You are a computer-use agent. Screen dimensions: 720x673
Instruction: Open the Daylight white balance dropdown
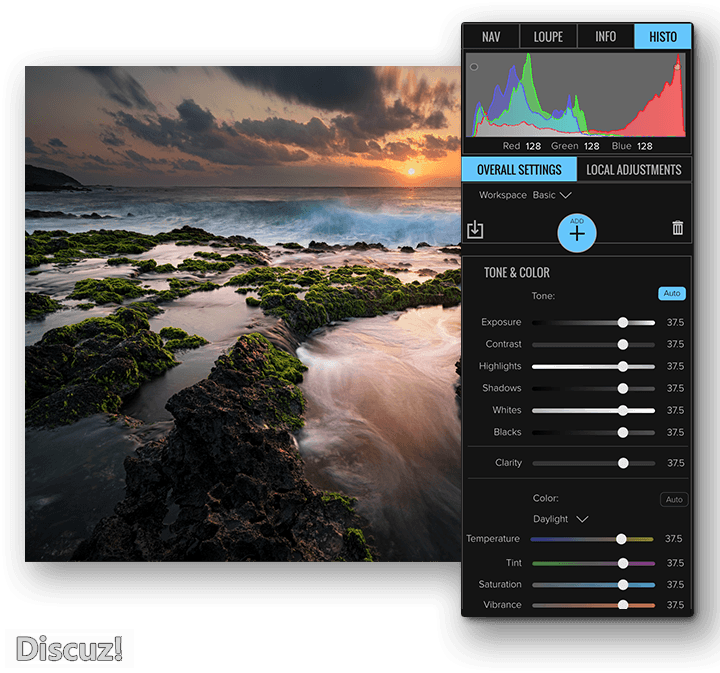click(x=561, y=519)
